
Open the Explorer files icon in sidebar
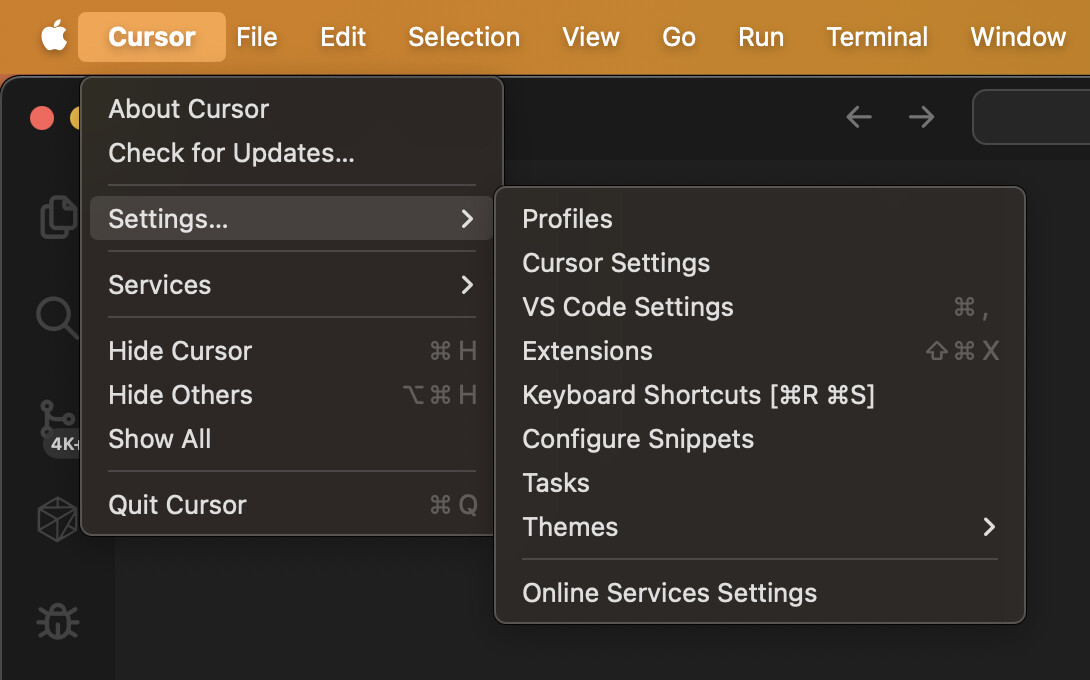[58, 217]
